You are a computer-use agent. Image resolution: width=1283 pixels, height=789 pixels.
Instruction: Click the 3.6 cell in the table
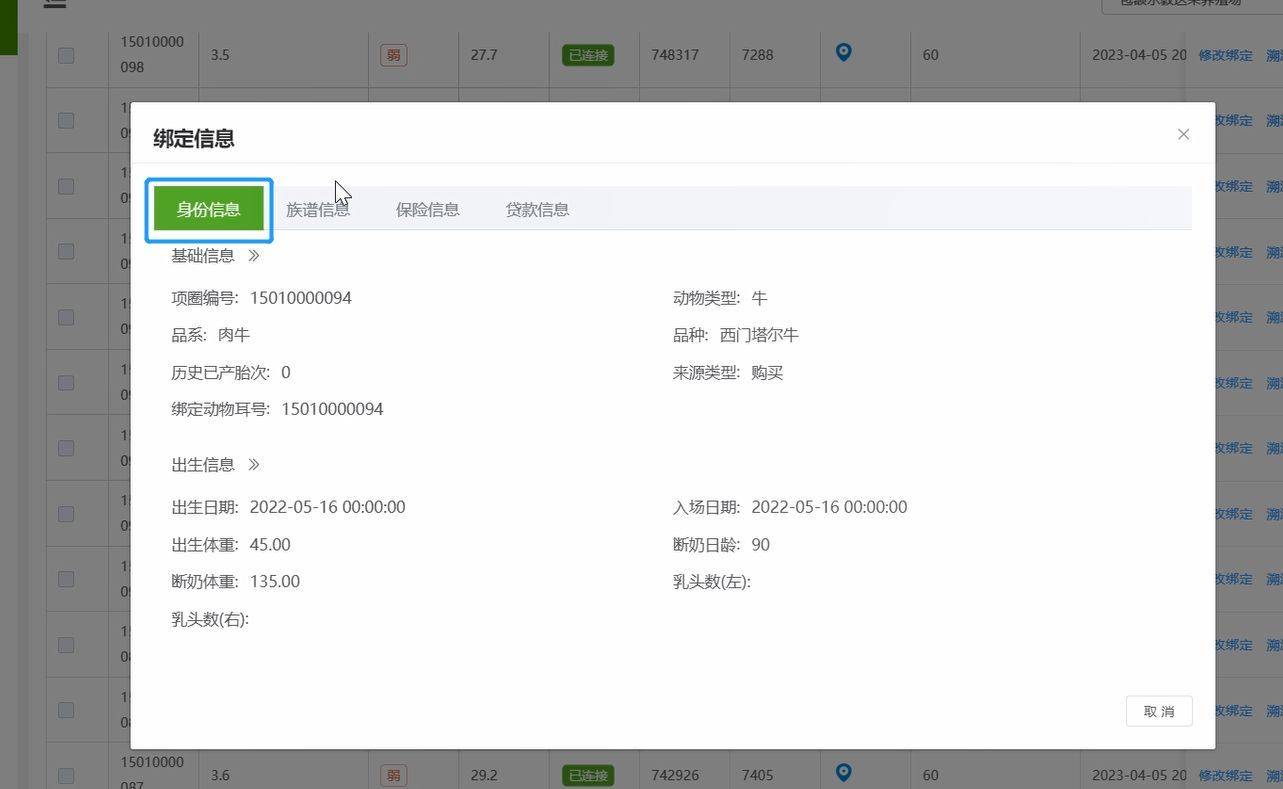click(220, 775)
